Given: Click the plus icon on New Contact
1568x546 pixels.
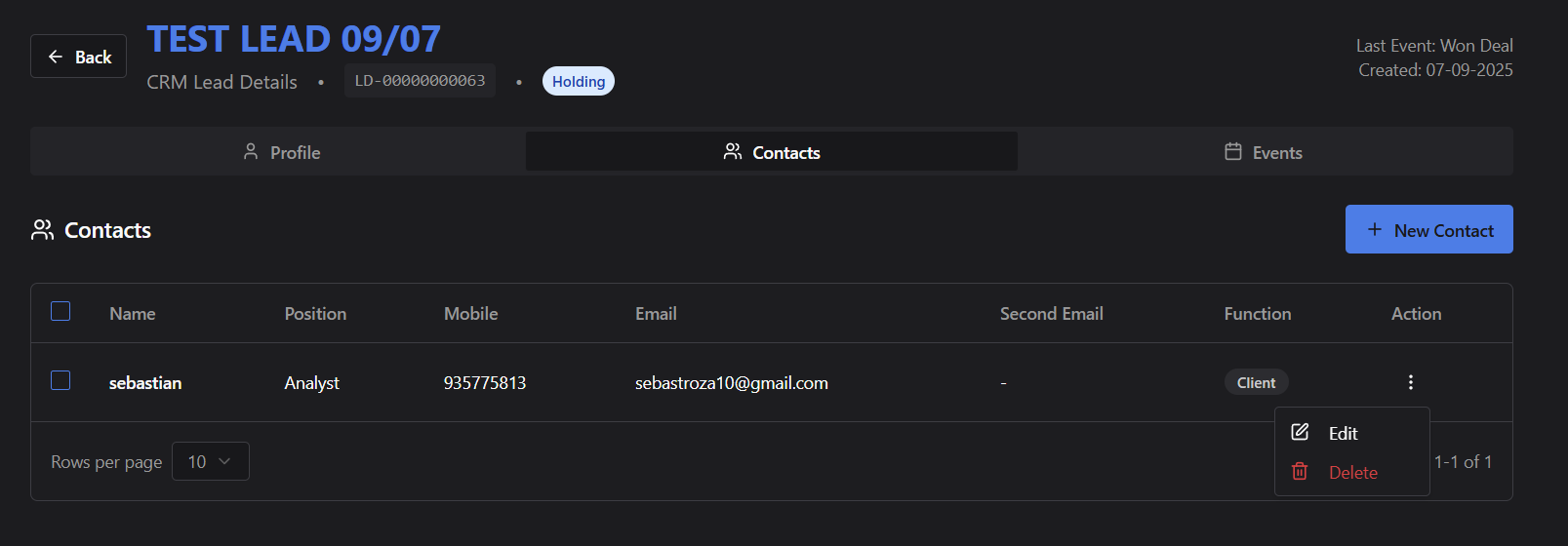Looking at the screenshot, I should click(x=1375, y=229).
